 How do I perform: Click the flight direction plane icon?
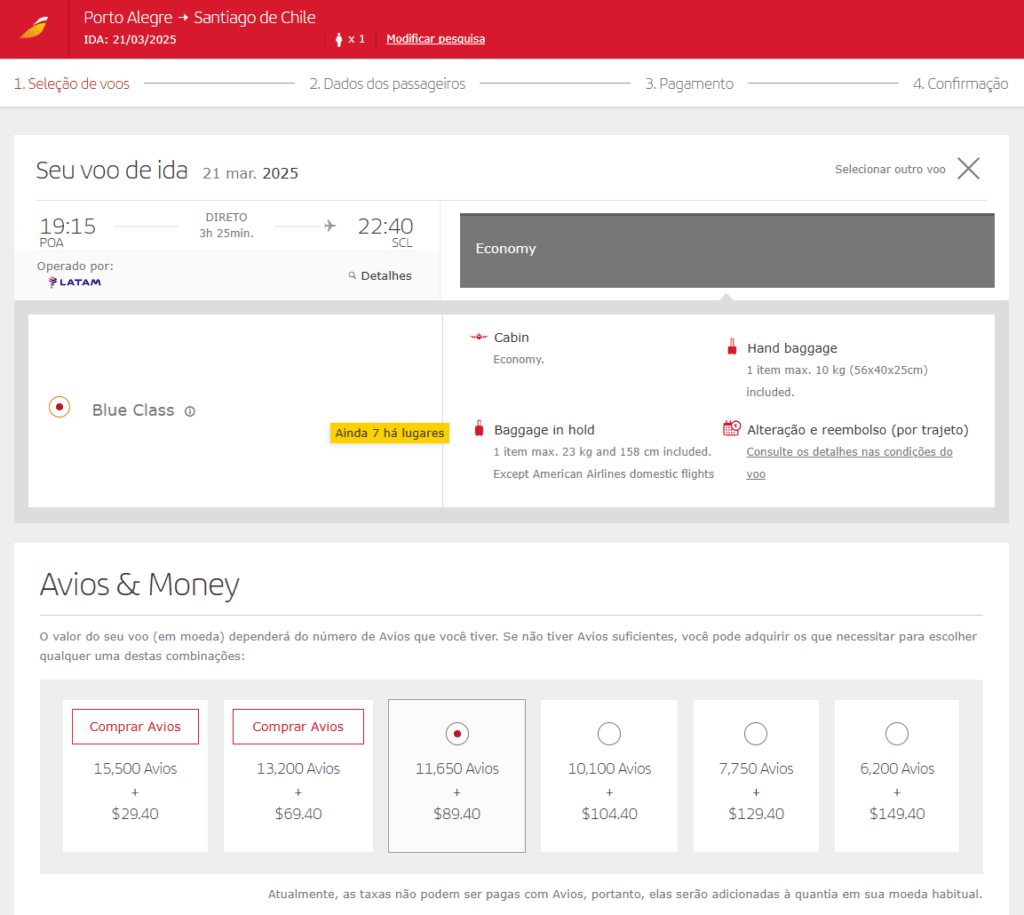tap(330, 226)
